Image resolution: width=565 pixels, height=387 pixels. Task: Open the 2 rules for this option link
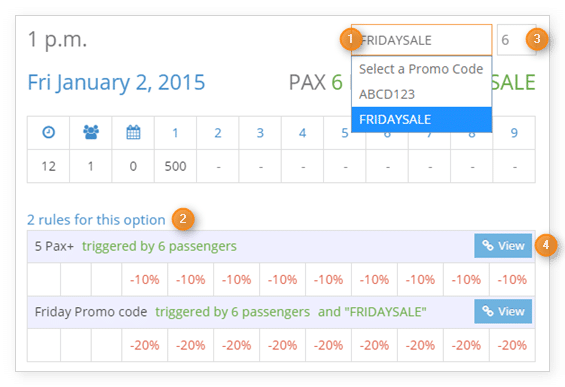96,219
